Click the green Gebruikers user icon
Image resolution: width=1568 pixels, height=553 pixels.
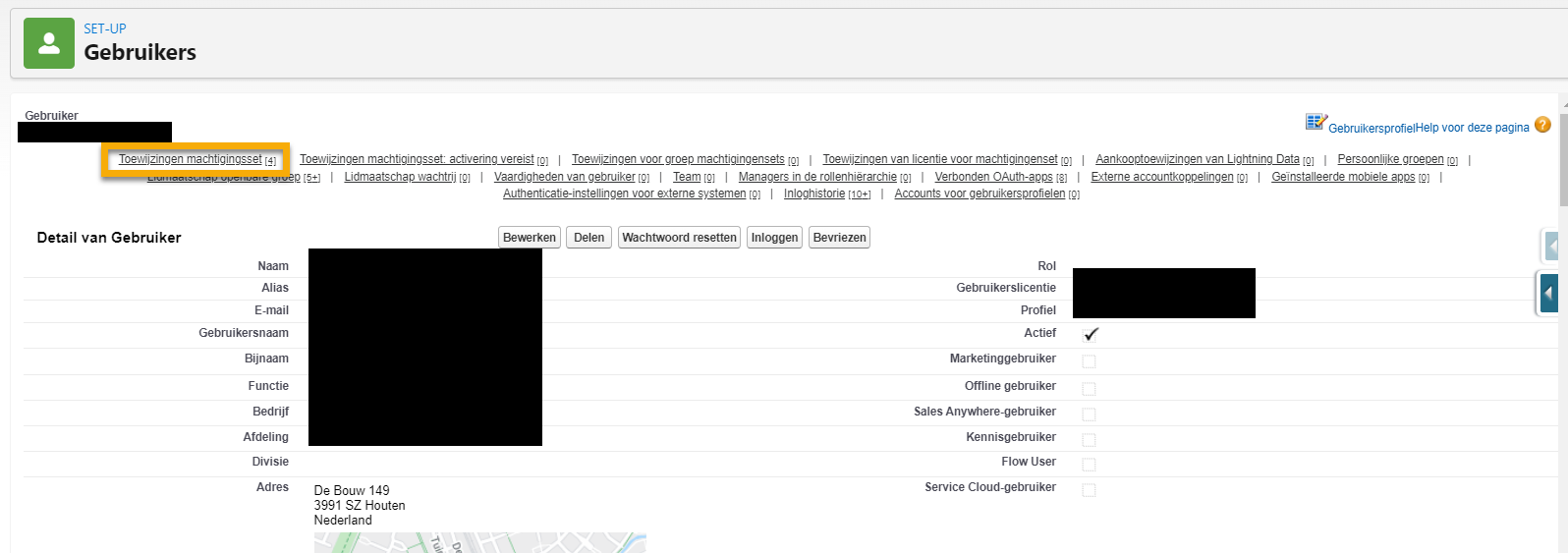(49, 43)
